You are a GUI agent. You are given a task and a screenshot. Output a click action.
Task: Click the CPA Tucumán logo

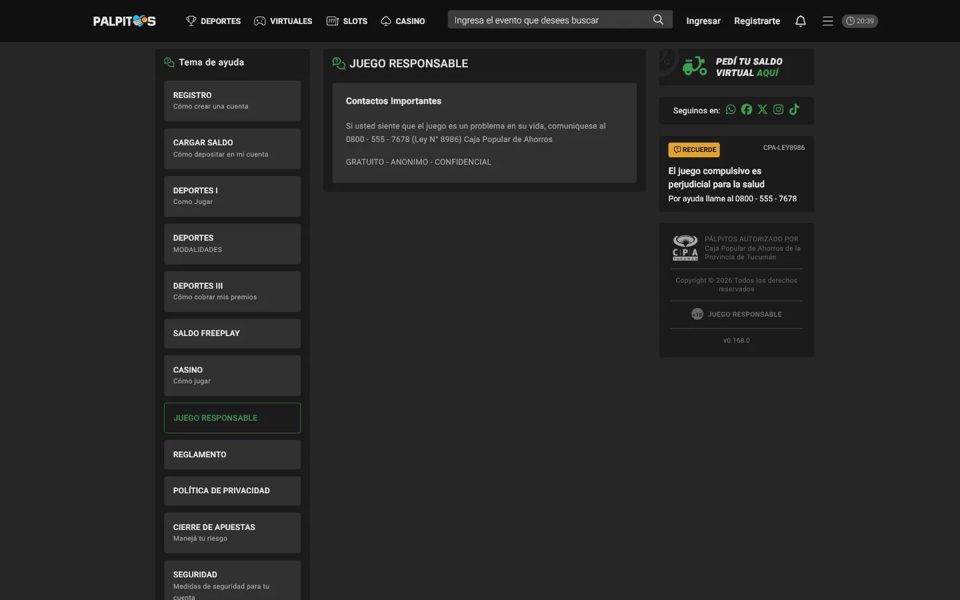point(685,248)
